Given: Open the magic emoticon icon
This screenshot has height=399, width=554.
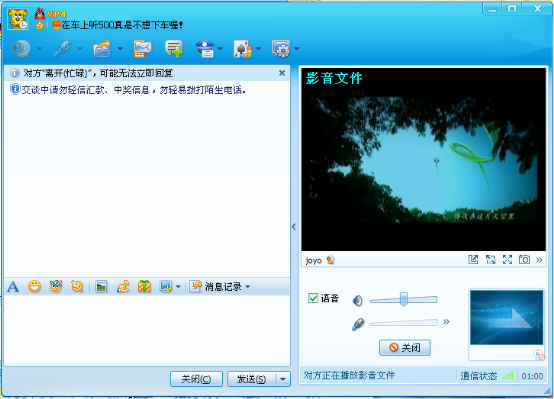Looking at the screenshot, I should point(56,286).
